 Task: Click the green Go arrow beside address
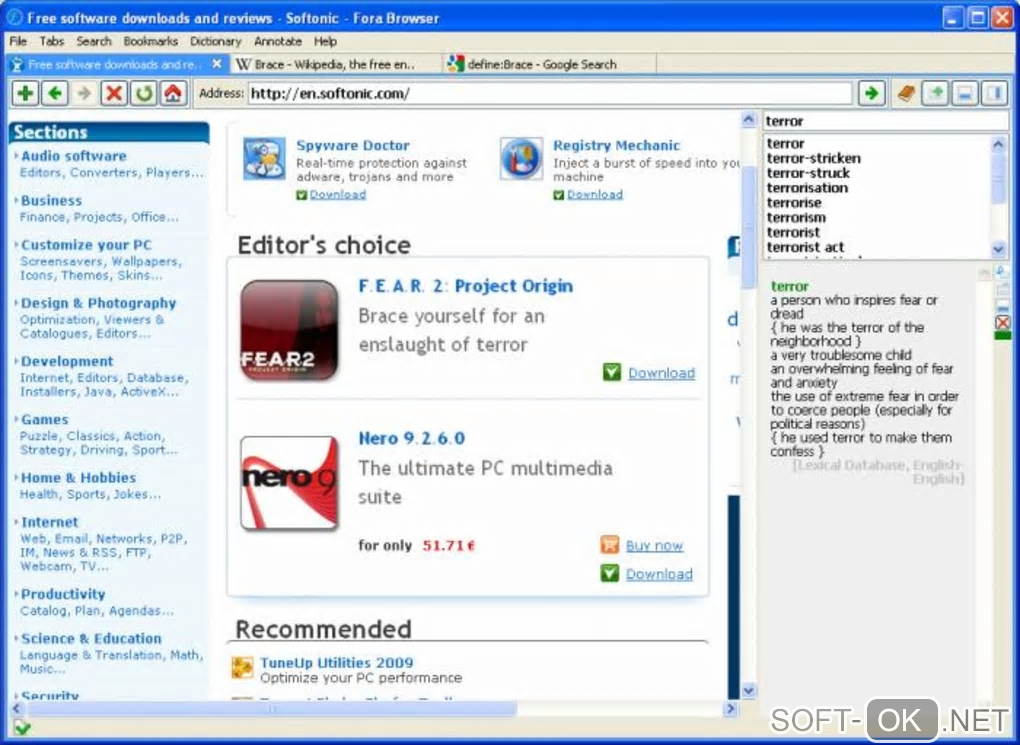tap(872, 94)
